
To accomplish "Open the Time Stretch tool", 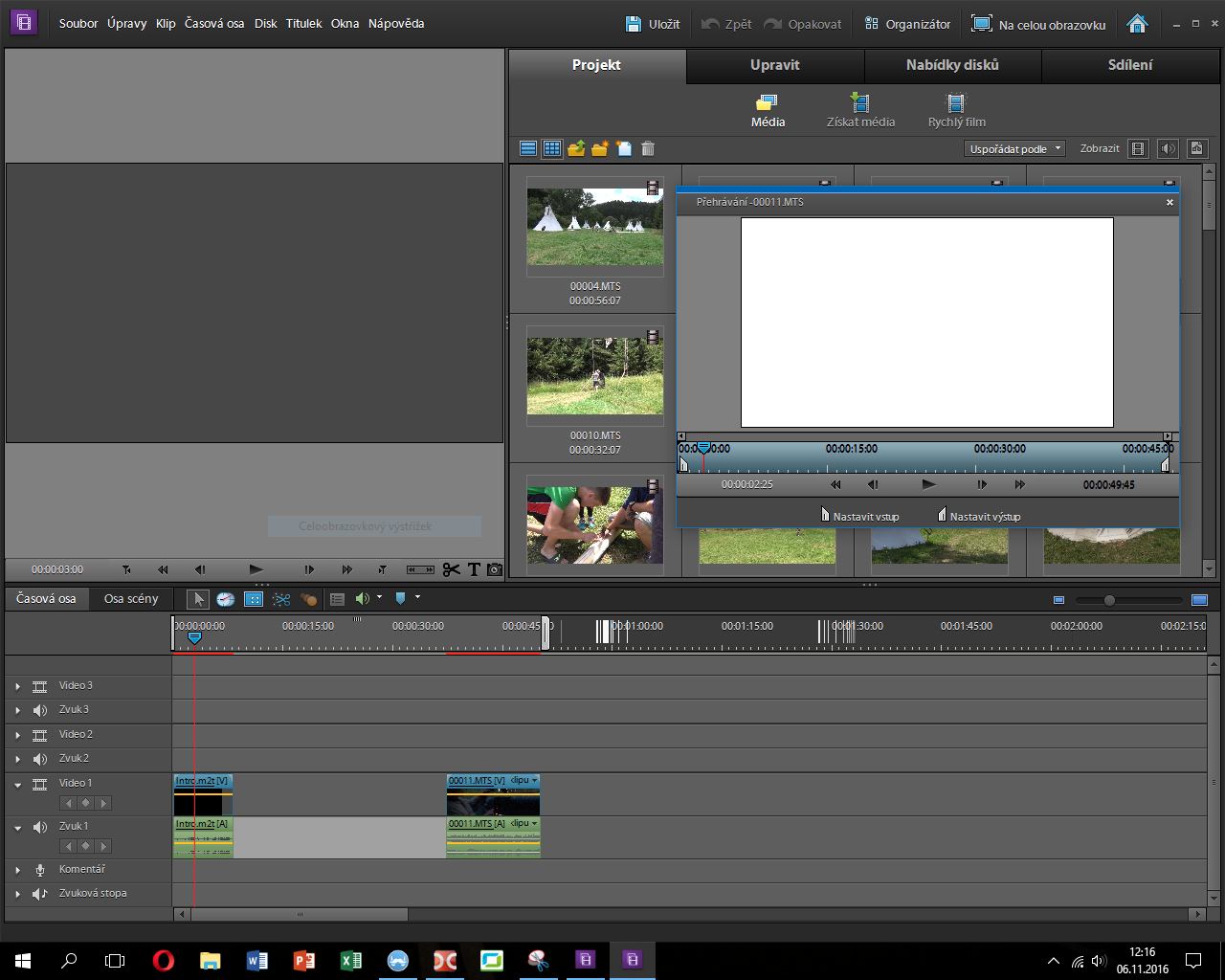I will click(225, 599).
